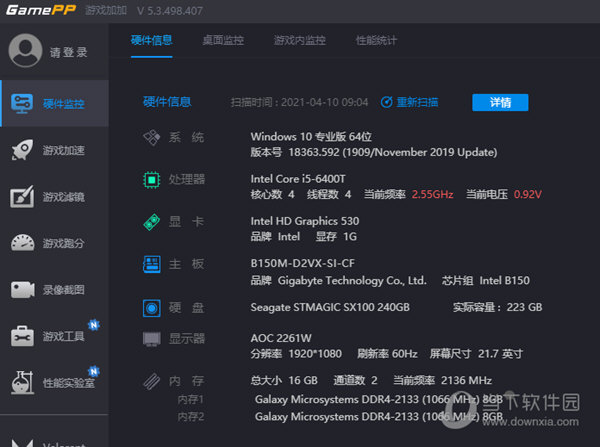This screenshot has height=447, width=600.
Task: Click the Gigabyte Technology Co., Ltd. text
Action: [352, 281]
